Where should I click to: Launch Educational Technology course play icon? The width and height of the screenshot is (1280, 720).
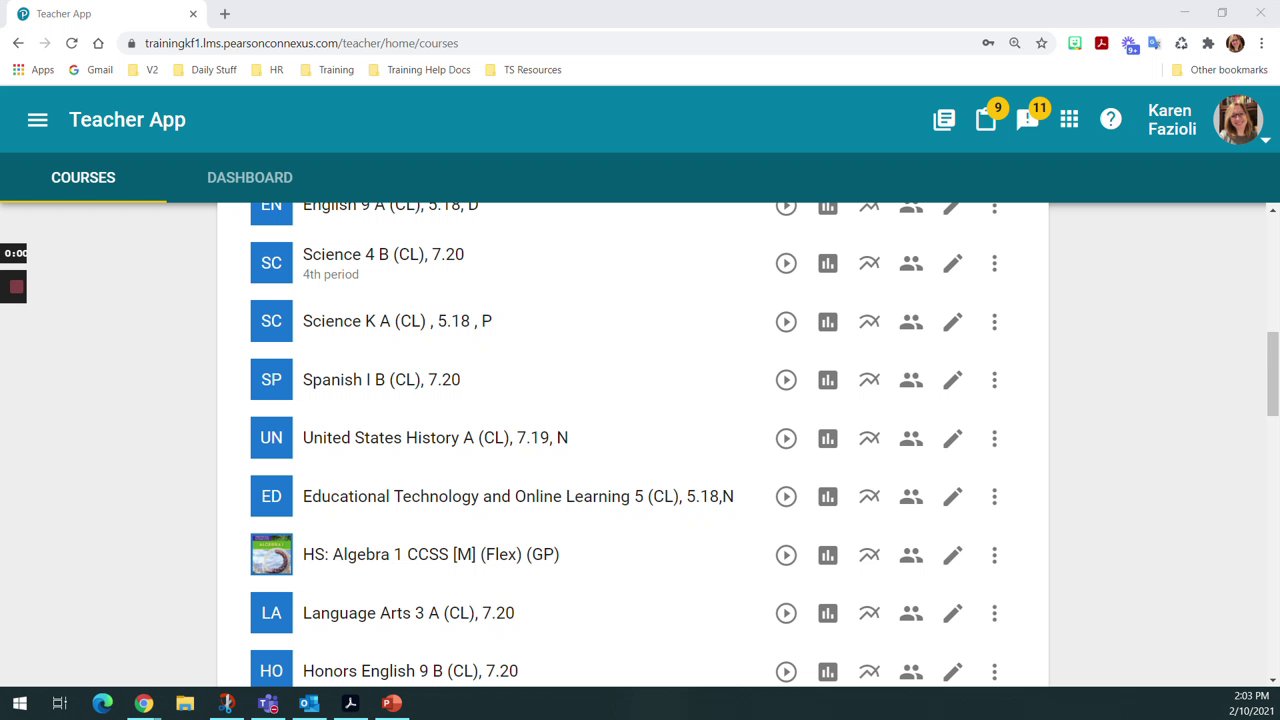786,497
